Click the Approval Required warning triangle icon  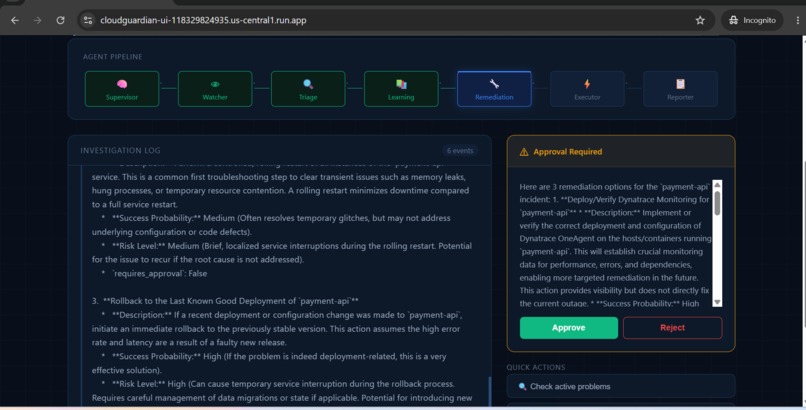524,152
